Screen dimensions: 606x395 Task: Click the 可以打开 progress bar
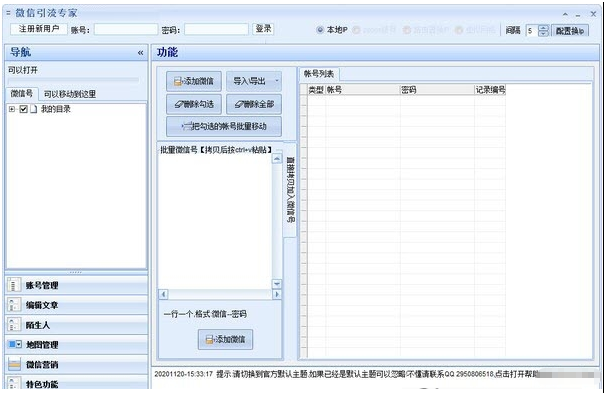pyautogui.click(x=73, y=80)
